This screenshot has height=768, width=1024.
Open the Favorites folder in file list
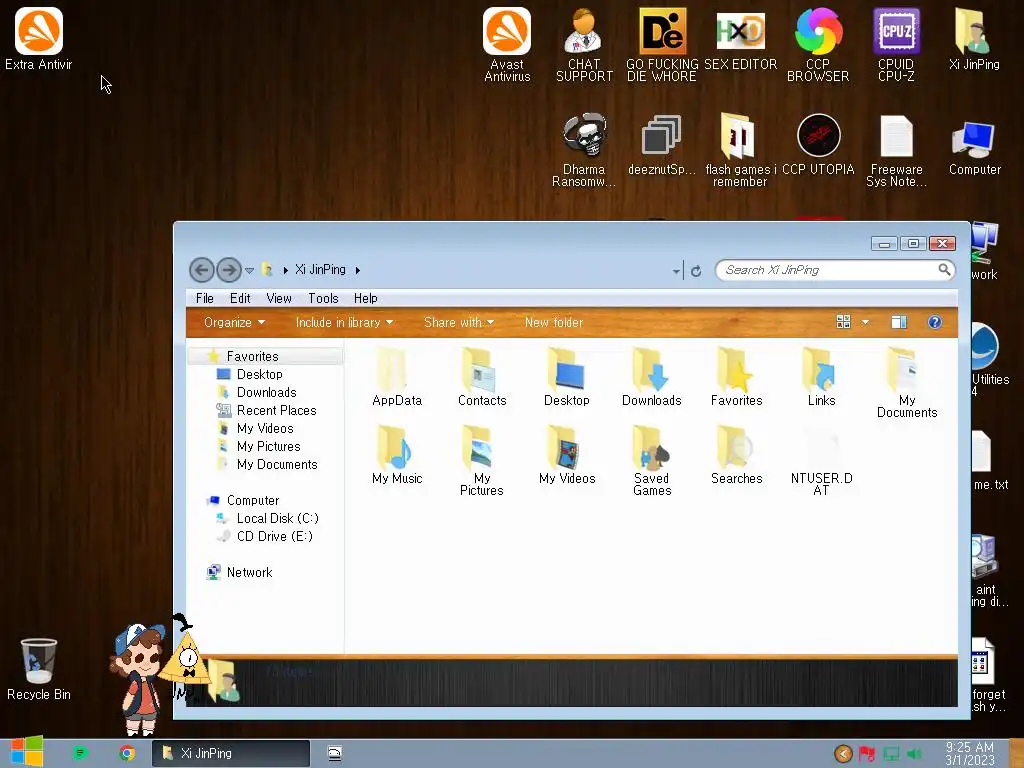point(736,378)
